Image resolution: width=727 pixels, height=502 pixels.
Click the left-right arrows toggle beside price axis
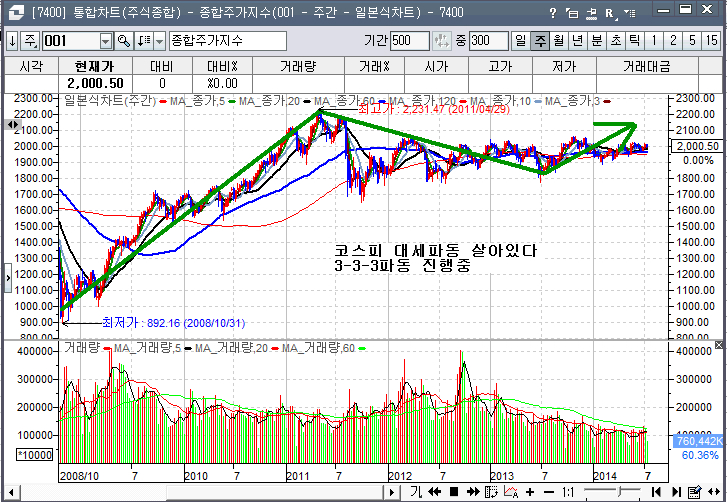(13, 125)
